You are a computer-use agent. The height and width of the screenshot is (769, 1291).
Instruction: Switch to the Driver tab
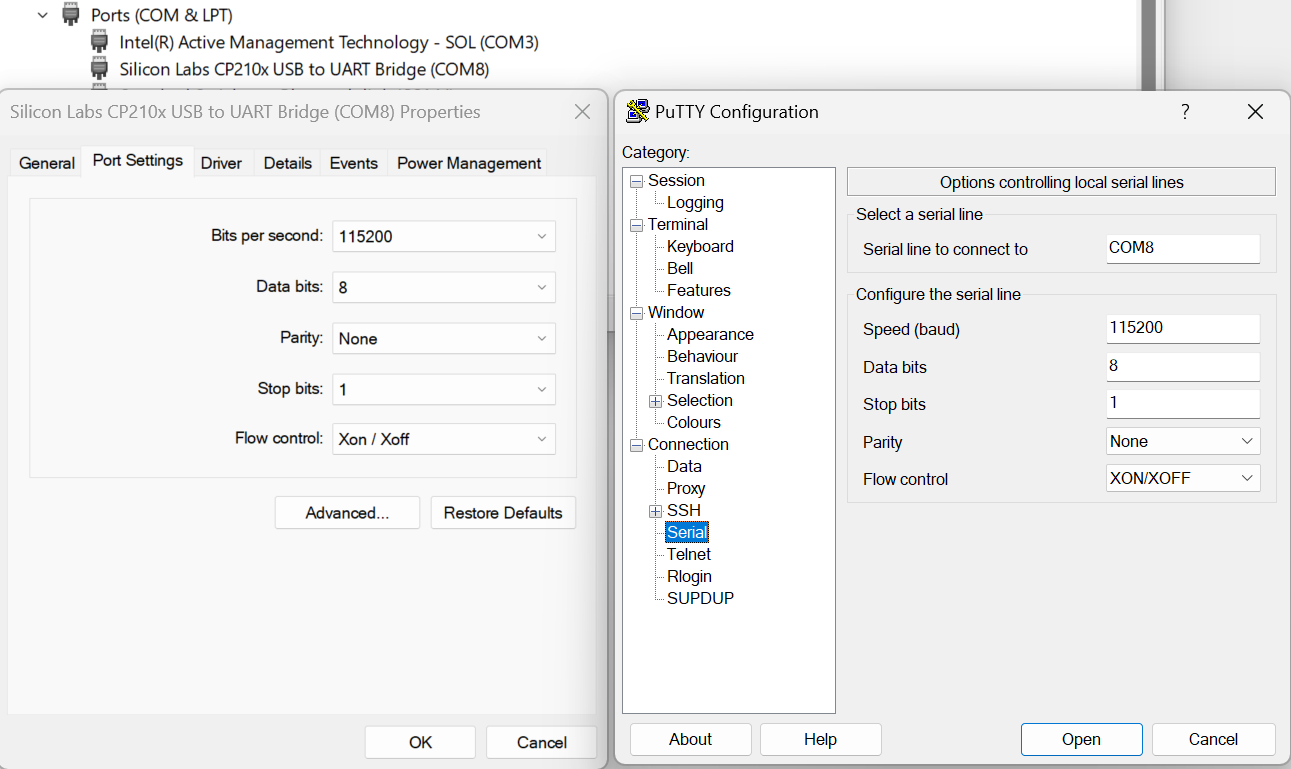221,163
